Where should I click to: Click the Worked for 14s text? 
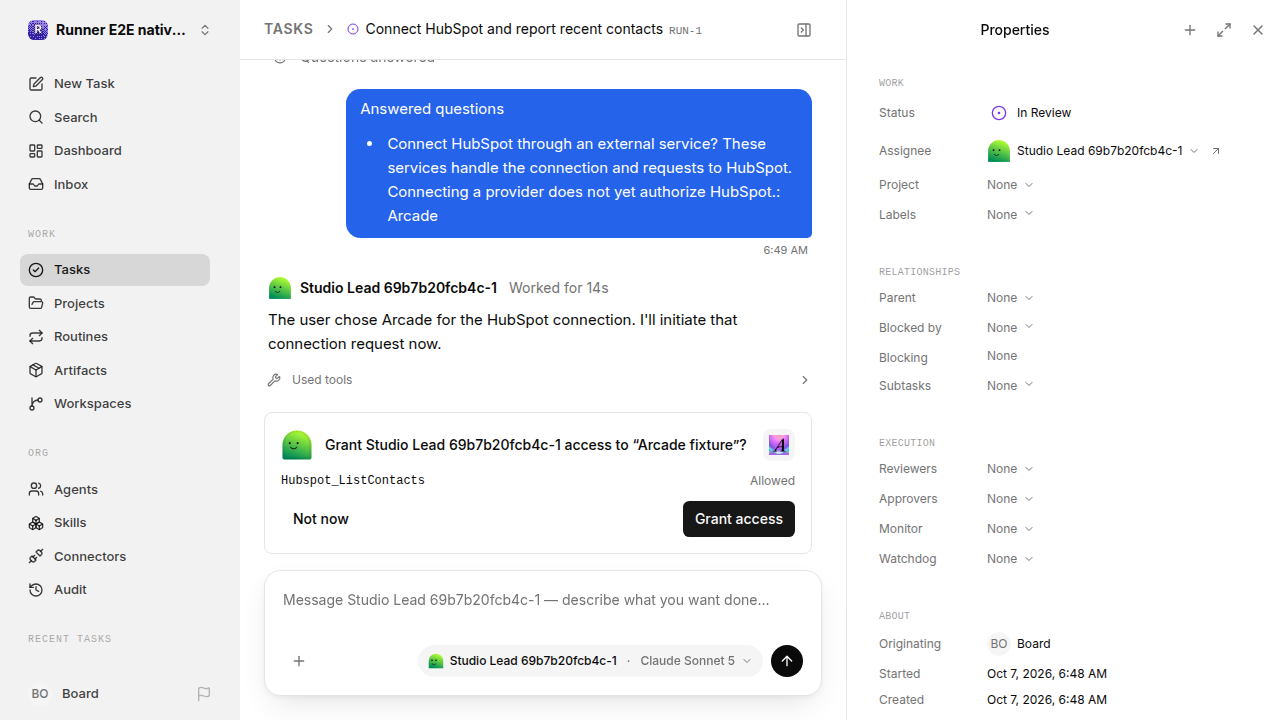click(x=559, y=288)
